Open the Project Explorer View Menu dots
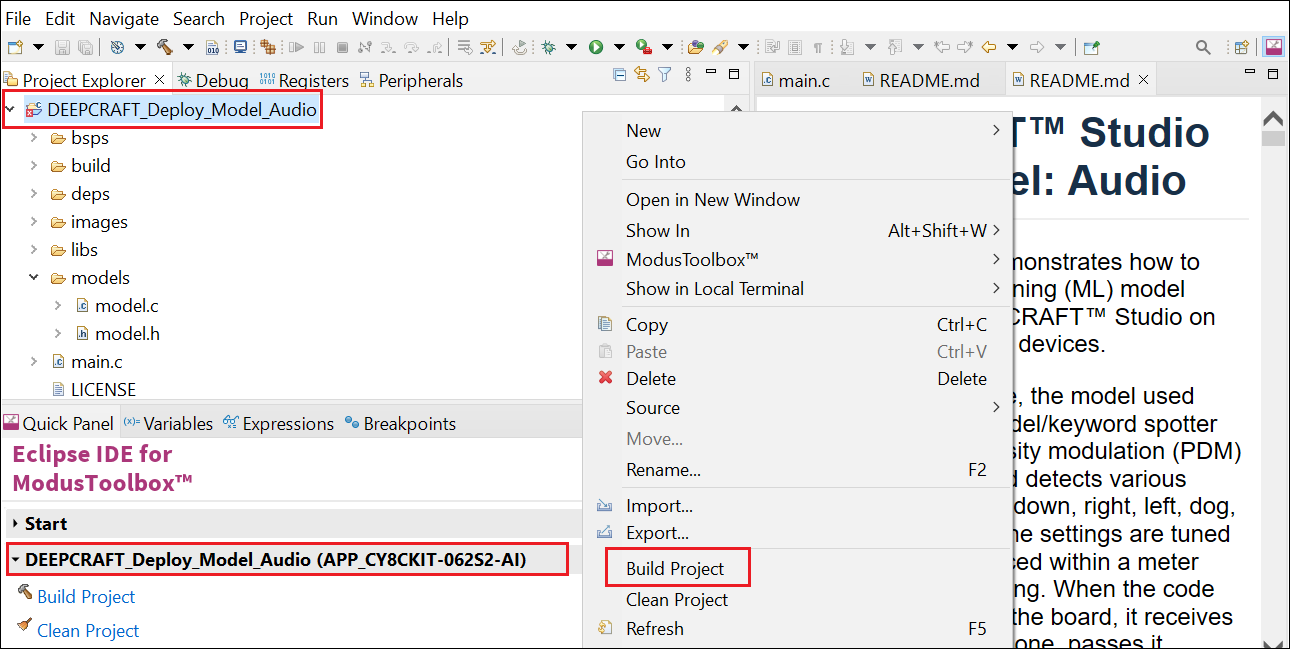Image resolution: width=1290 pixels, height=649 pixels. (x=686, y=75)
